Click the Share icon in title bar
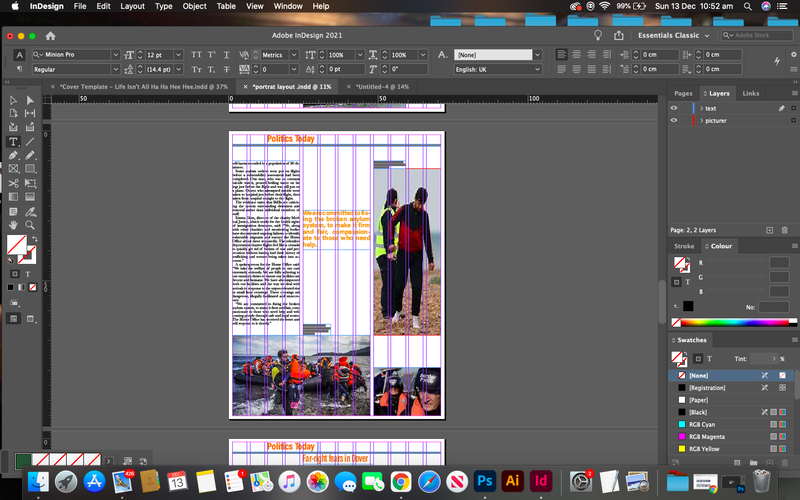800x500 pixels. pos(619,35)
